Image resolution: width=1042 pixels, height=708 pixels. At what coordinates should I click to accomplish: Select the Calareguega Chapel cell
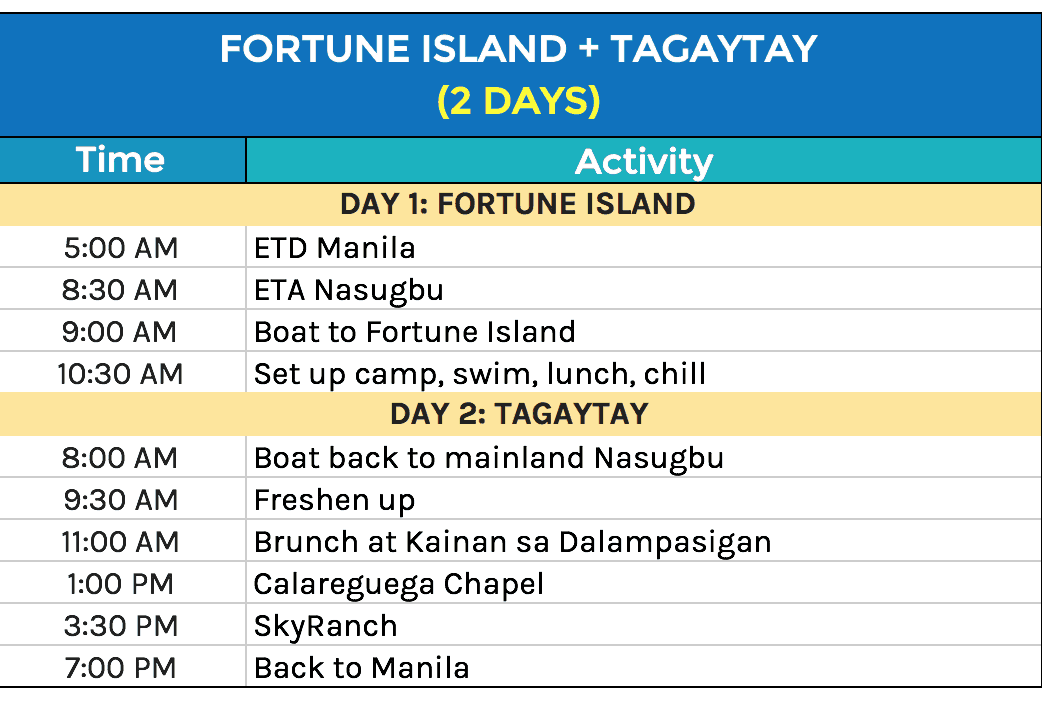399,584
